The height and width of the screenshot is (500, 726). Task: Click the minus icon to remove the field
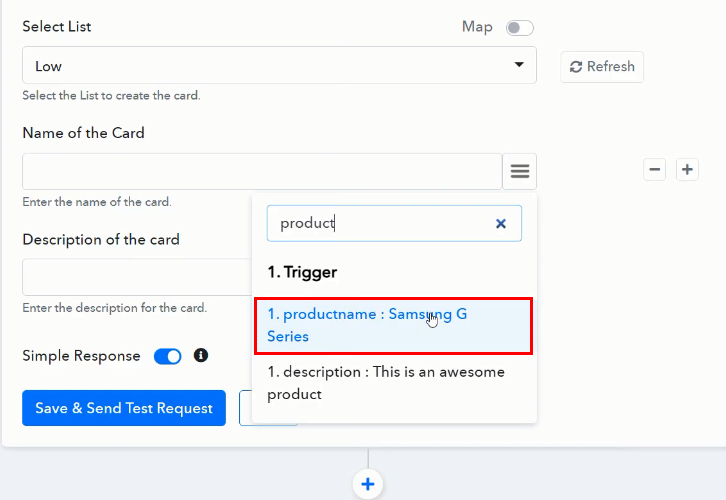(x=655, y=169)
